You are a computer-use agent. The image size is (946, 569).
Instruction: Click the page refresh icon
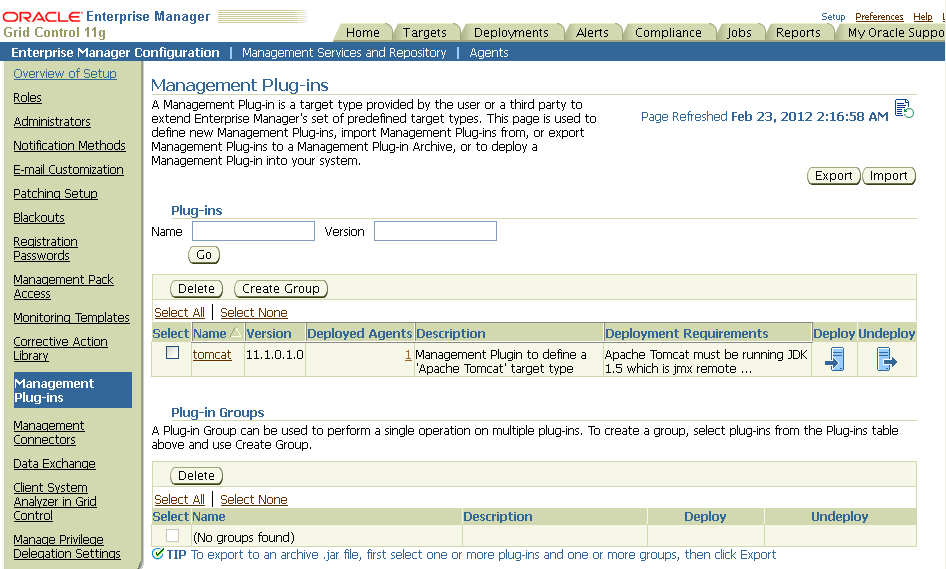pyautogui.click(x=904, y=109)
